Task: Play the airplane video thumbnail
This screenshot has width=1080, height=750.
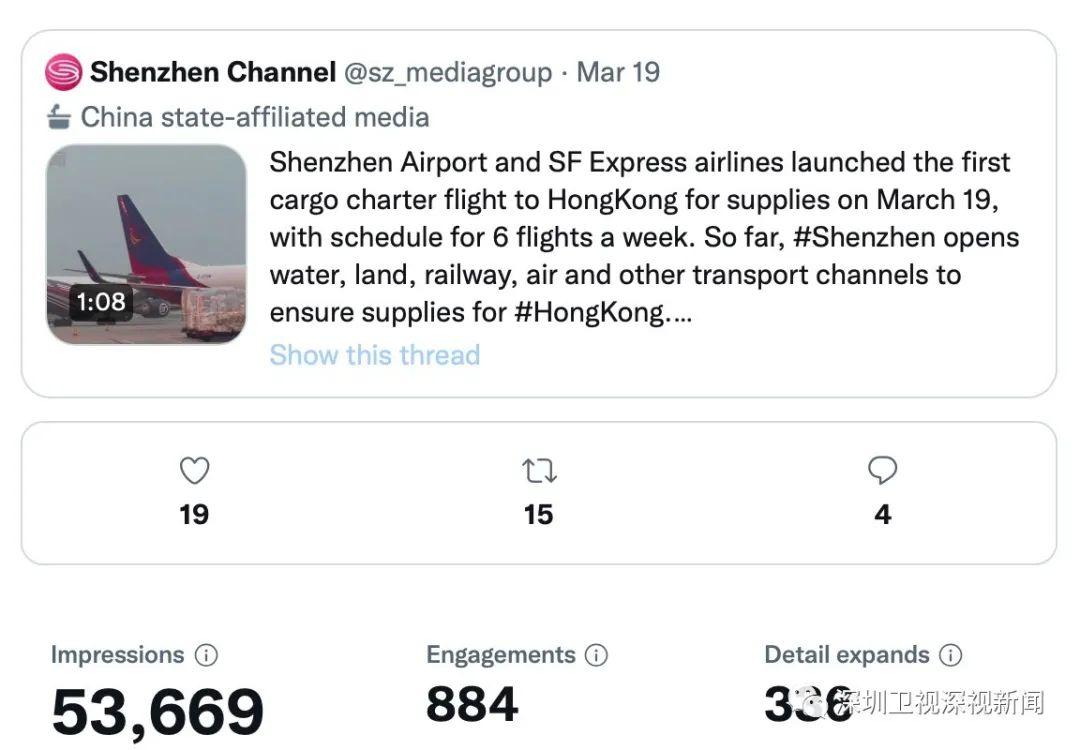Action: coord(146,244)
